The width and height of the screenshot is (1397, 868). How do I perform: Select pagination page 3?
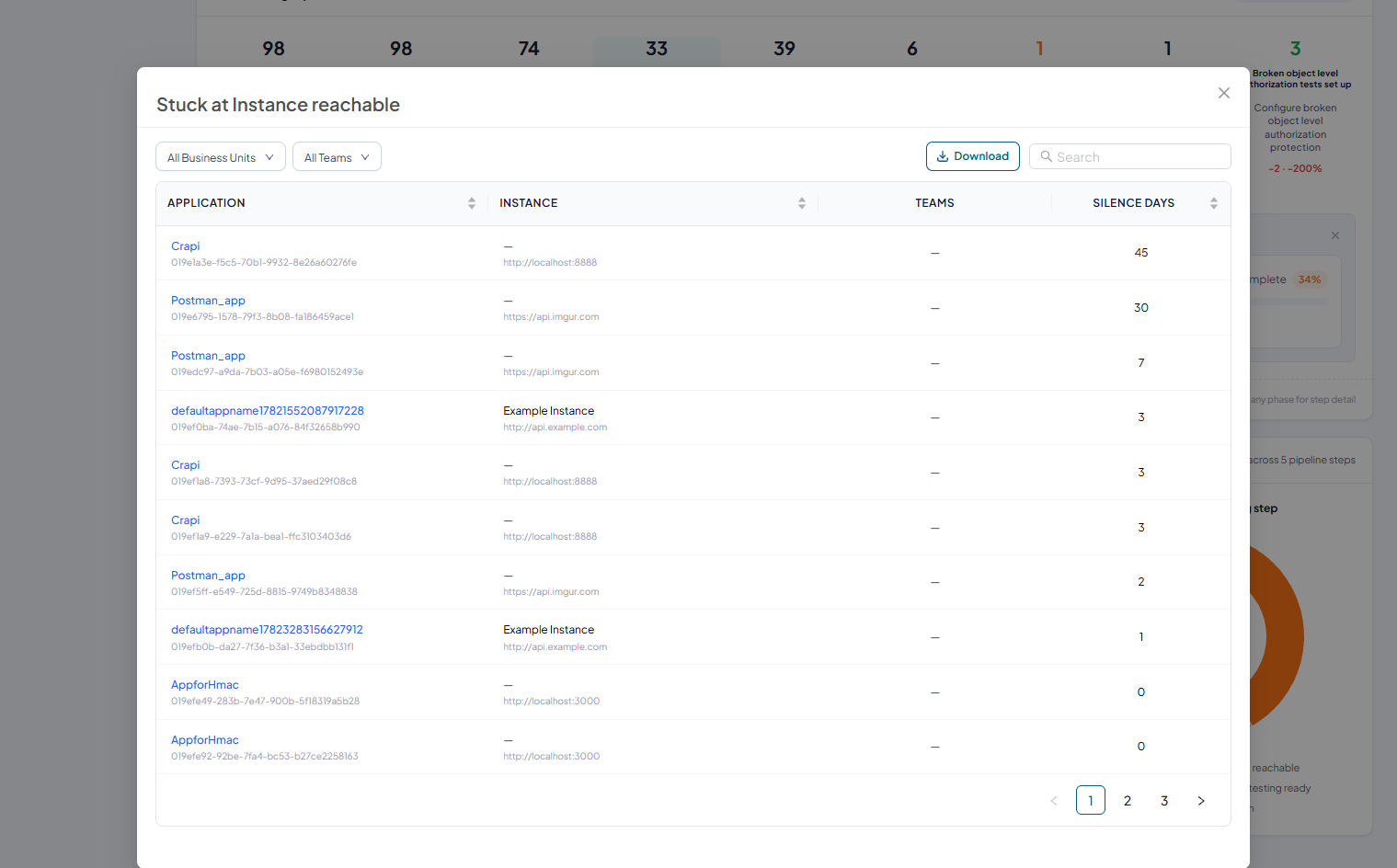click(1164, 801)
